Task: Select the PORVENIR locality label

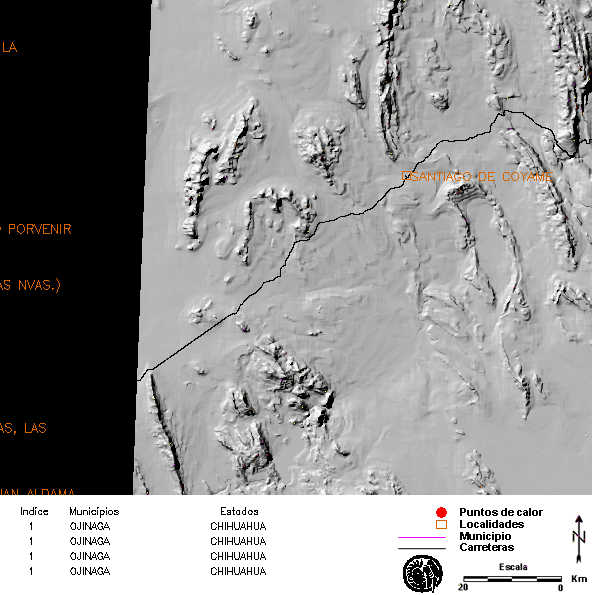Action: click(39, 229)
